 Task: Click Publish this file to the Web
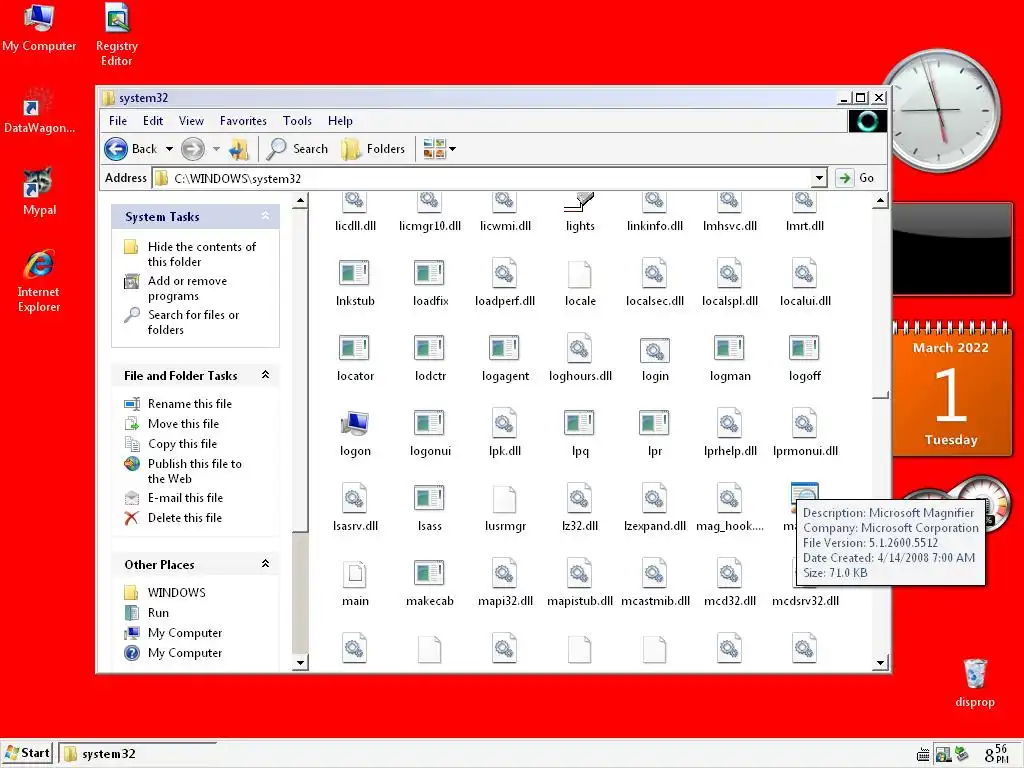pyautogui.click(x=195, y=471)
